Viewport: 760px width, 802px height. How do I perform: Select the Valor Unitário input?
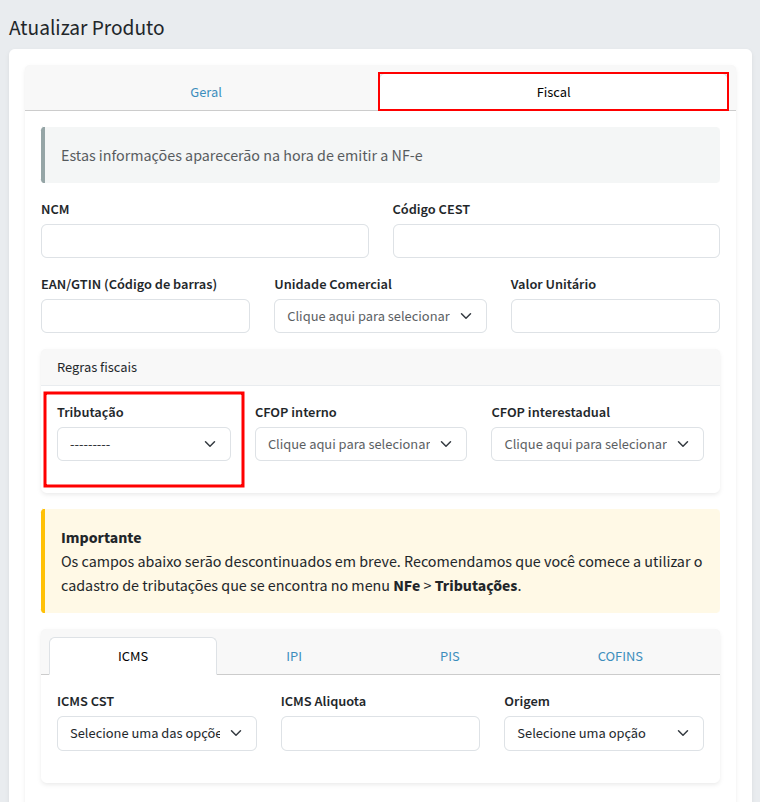tap(615, 316)
